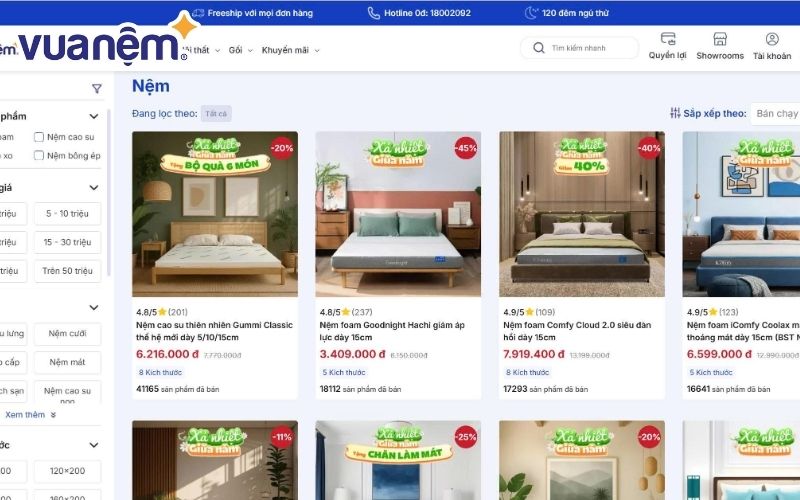Image resolution: width=800 pixels, height=500 pixels.
Task: Open the Khuyến mãi menu
Action: point(290,50)
